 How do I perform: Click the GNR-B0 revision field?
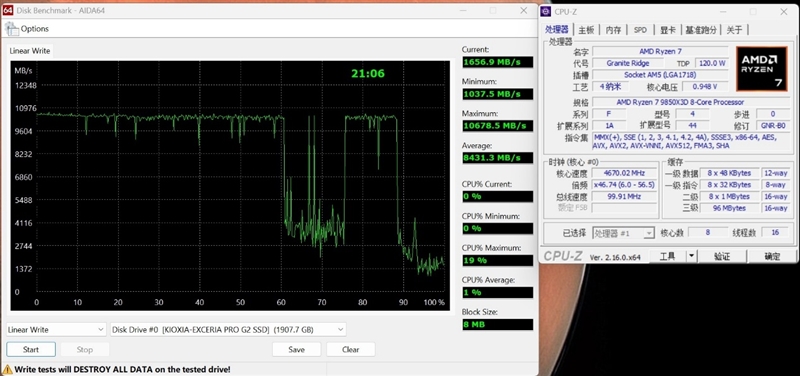[x=773, y=126]
